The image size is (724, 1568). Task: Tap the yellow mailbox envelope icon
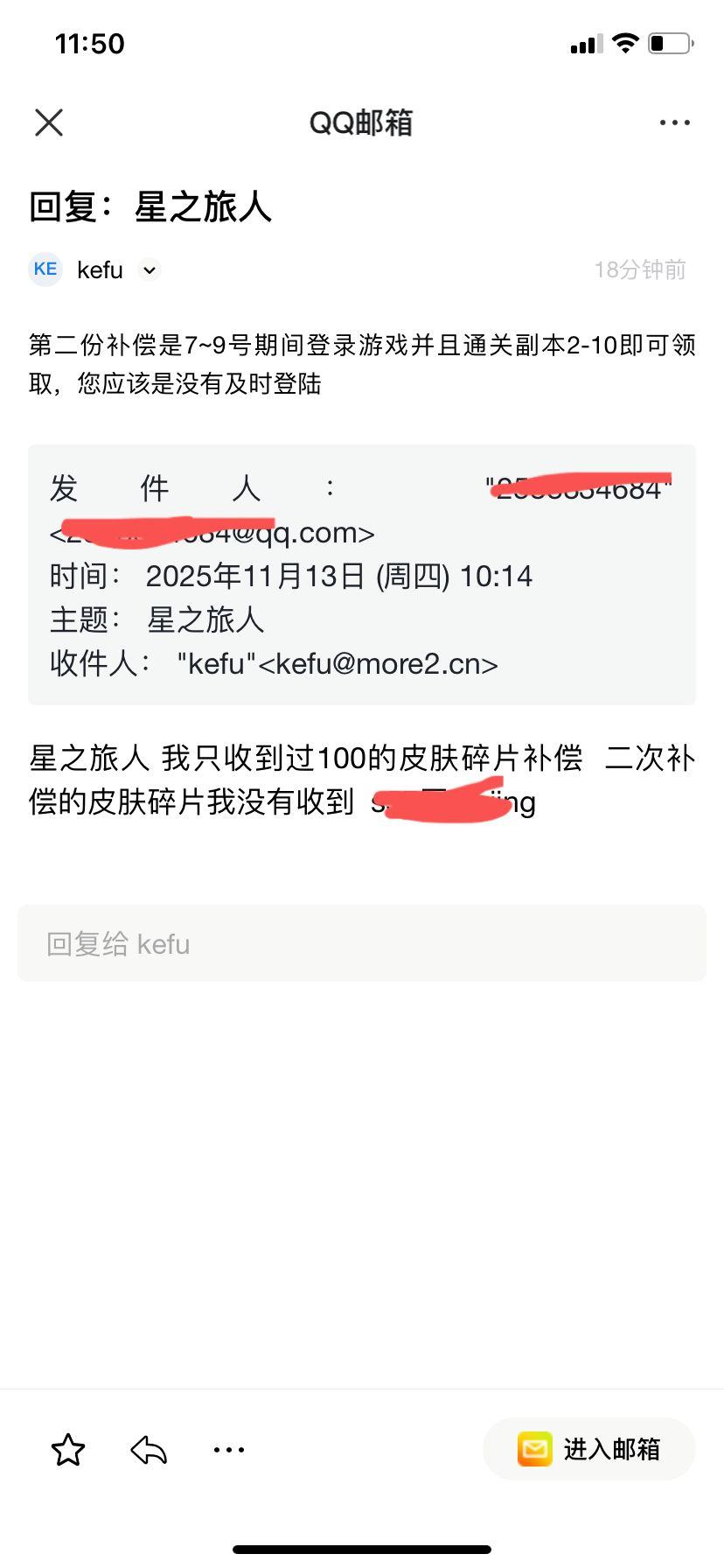534,1449
